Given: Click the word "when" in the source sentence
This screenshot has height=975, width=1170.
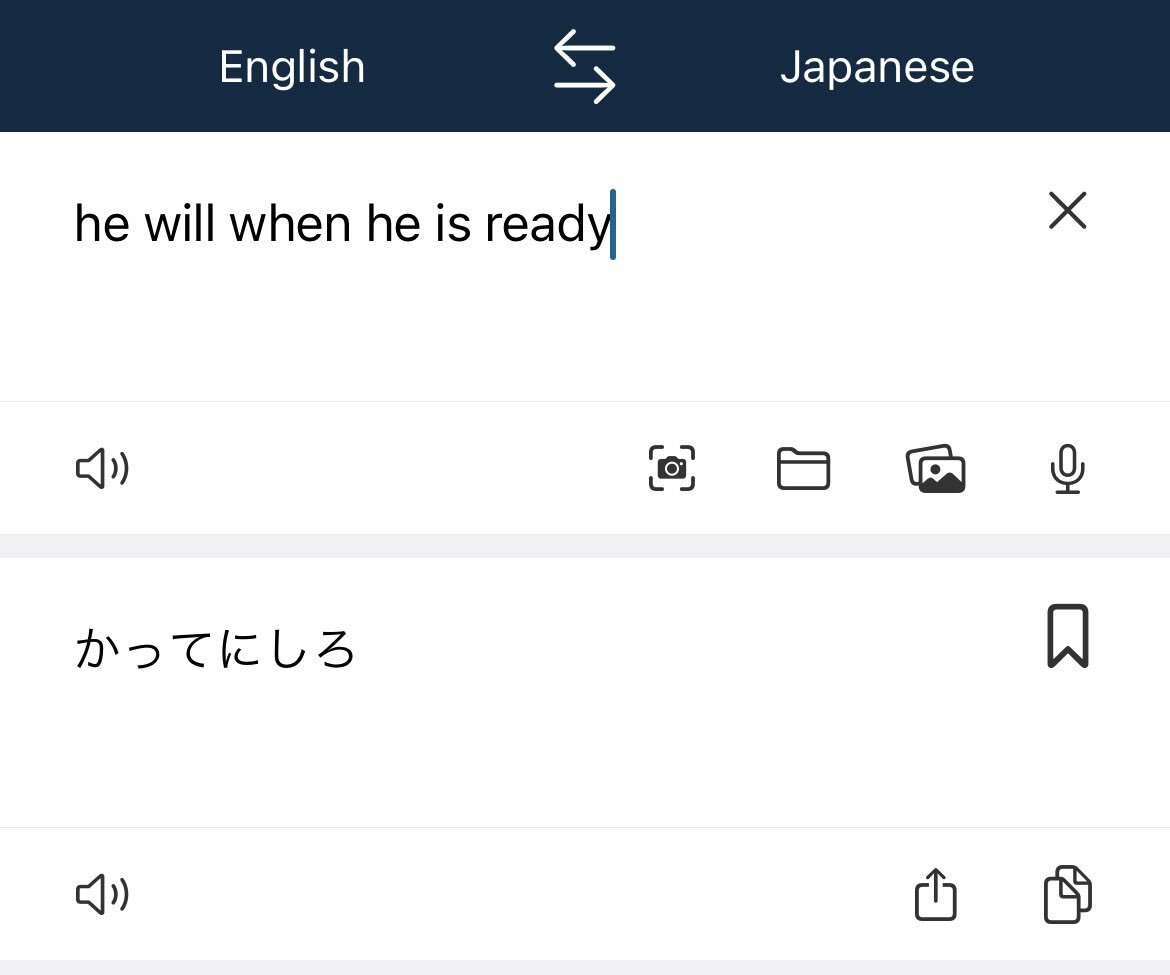Looking at the screenshot, I should coord(290,223).
